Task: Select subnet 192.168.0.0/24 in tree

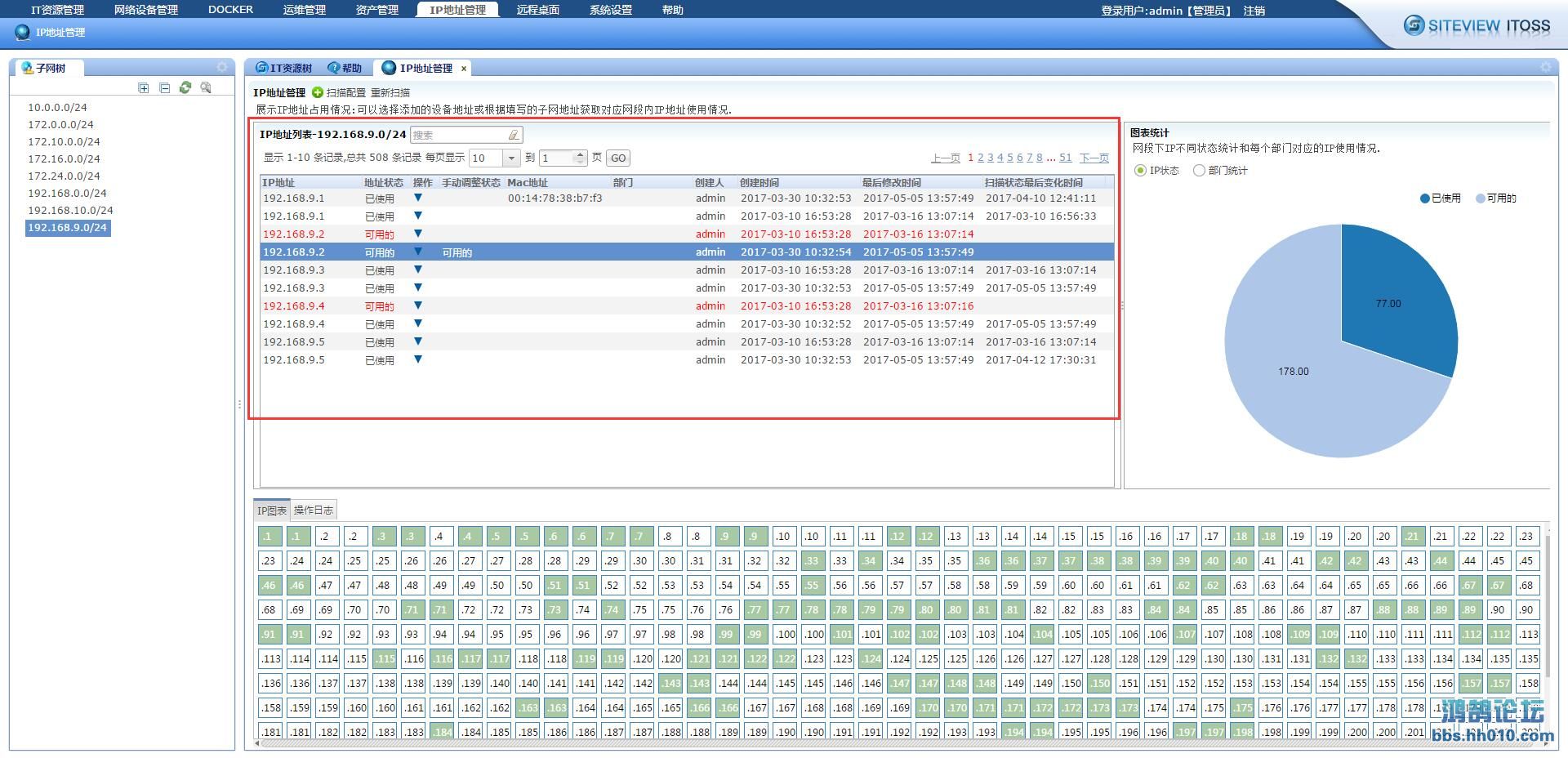Action: (67, 193)
